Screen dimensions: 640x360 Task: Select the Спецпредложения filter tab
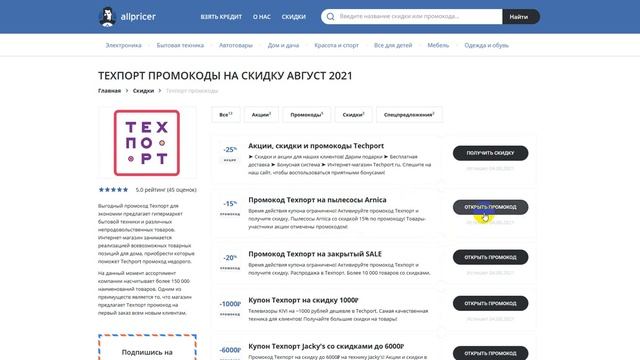pyautogui.click(x=409, y=115)
